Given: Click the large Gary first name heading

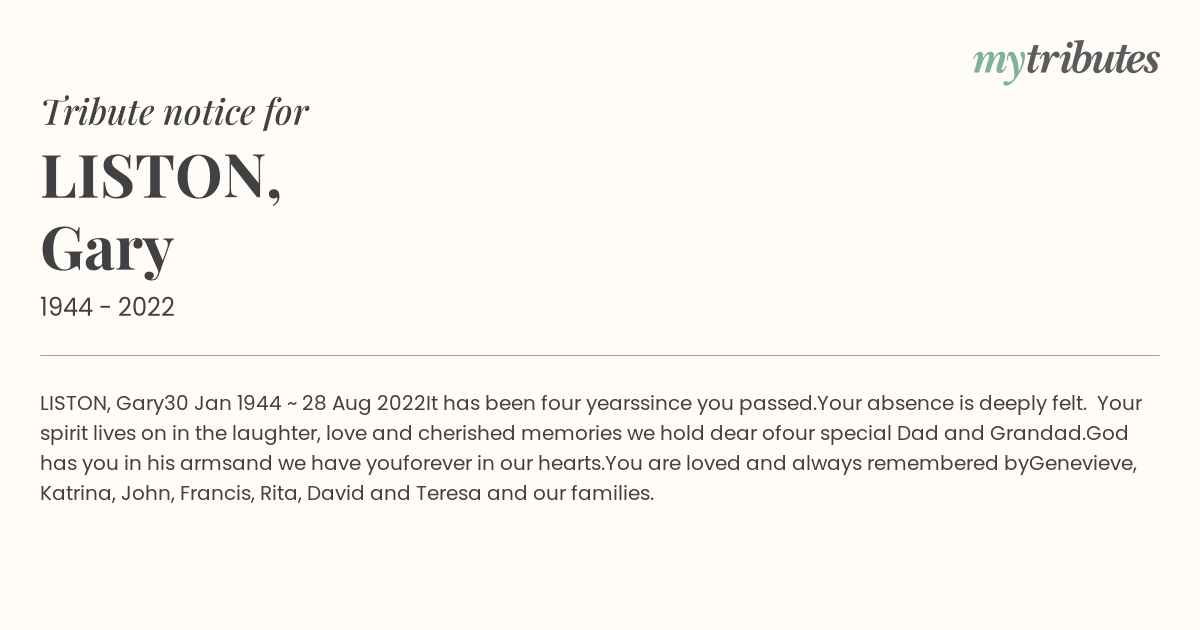Looking at the screenshot, I should pos(107,250).
